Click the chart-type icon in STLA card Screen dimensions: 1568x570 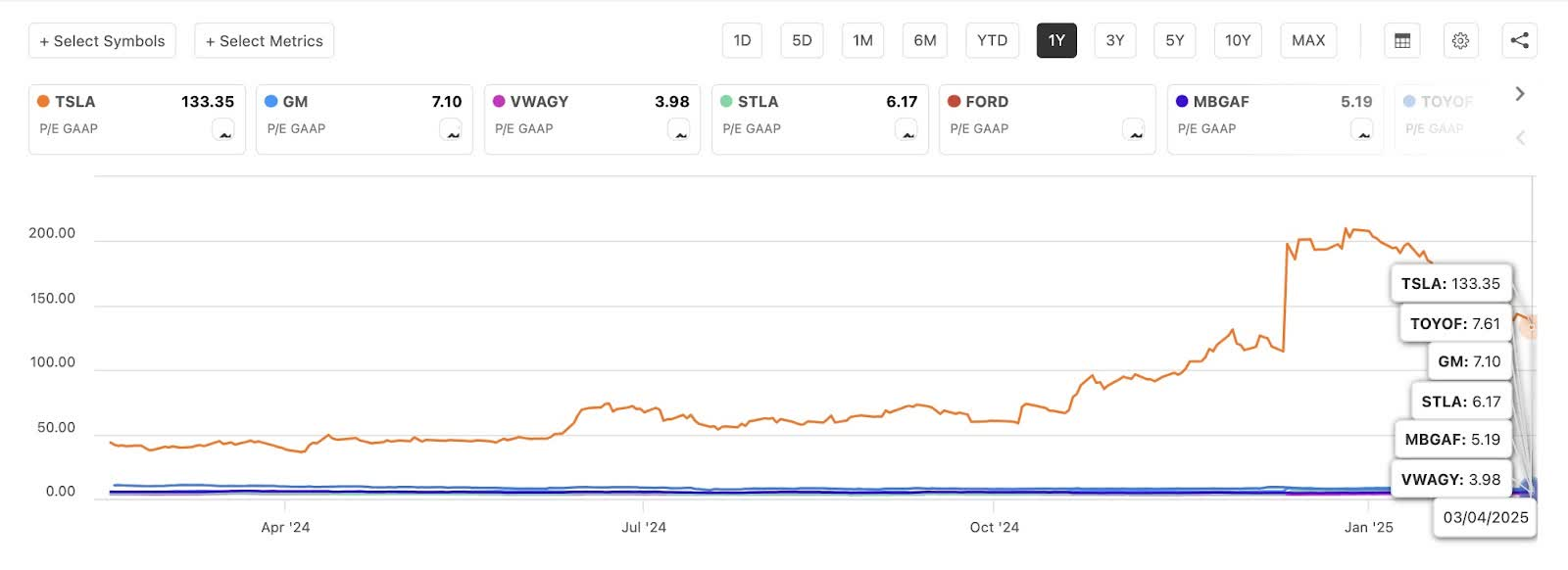click(906, 130)
